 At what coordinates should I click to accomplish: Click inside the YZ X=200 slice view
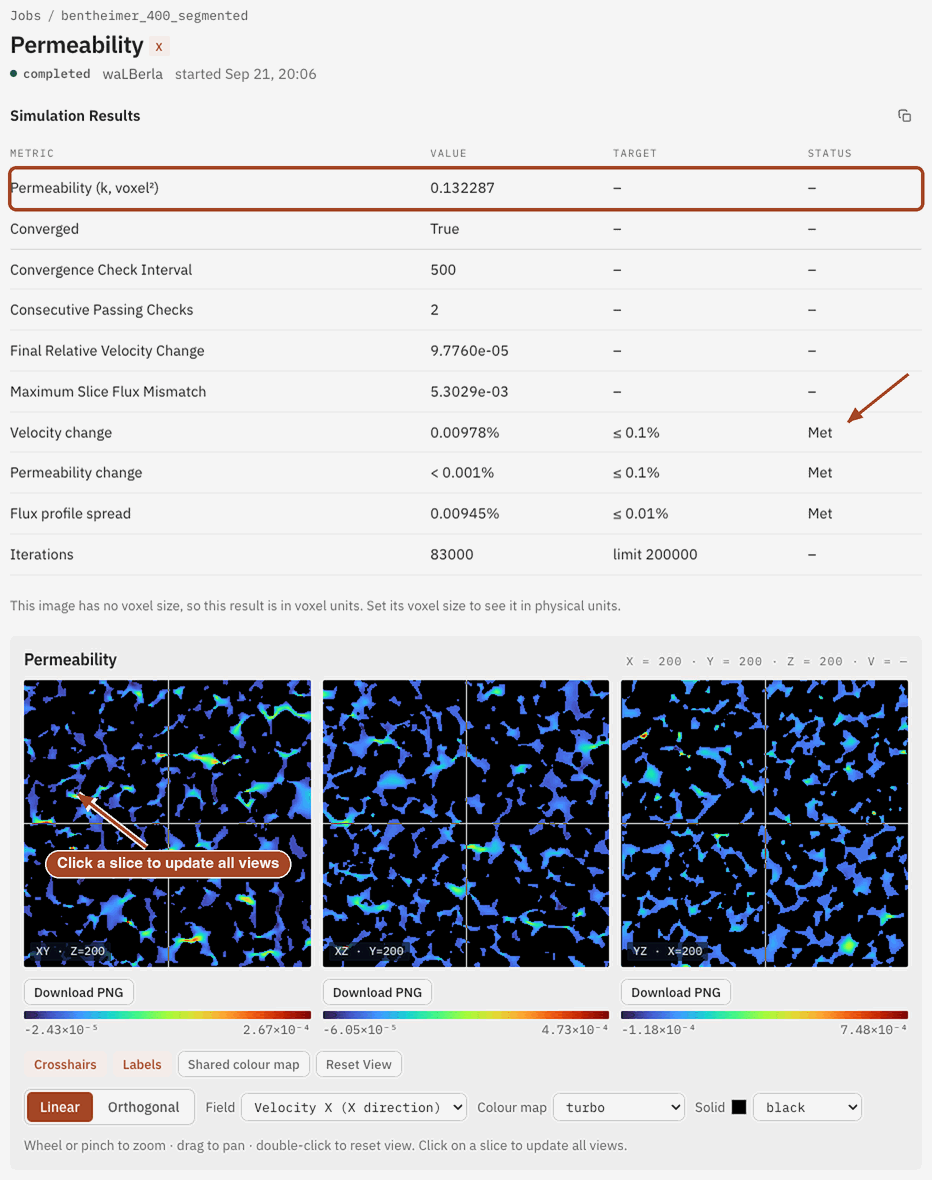[x=764, y=823]
